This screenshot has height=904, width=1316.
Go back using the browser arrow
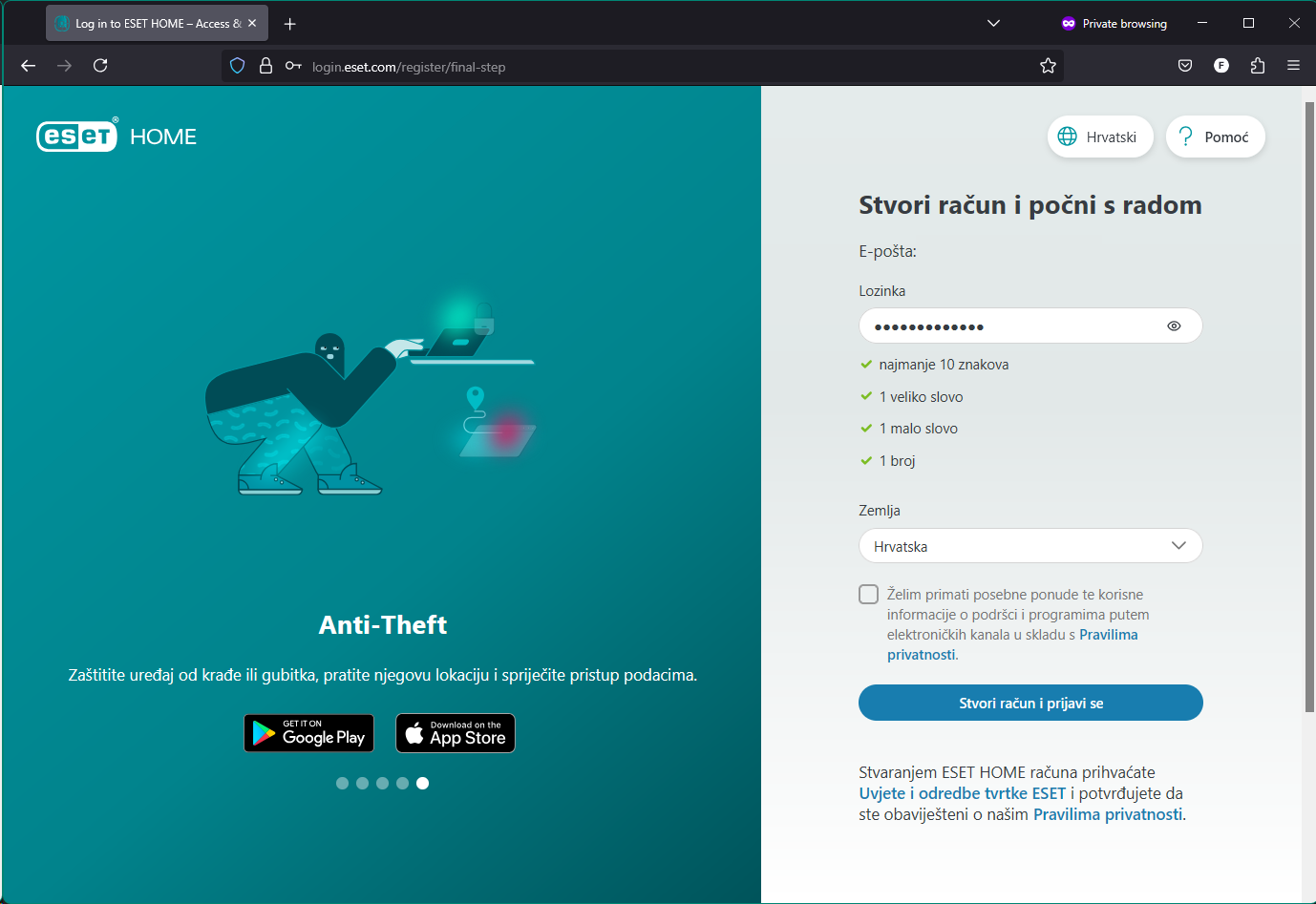pyautogui.click(x=29, y=66)
